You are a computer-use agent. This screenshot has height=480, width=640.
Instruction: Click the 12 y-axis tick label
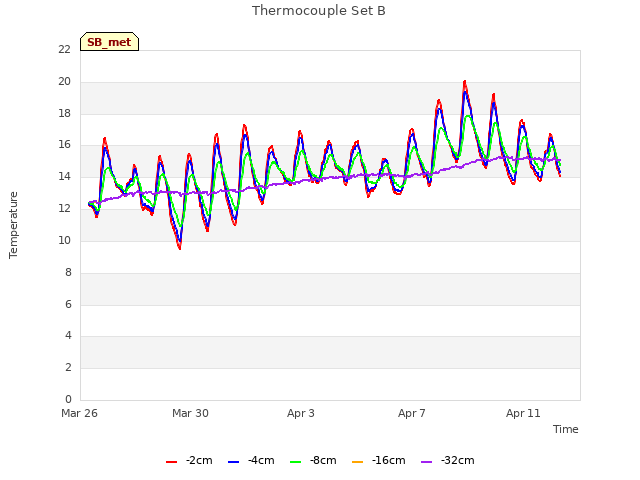64,209
